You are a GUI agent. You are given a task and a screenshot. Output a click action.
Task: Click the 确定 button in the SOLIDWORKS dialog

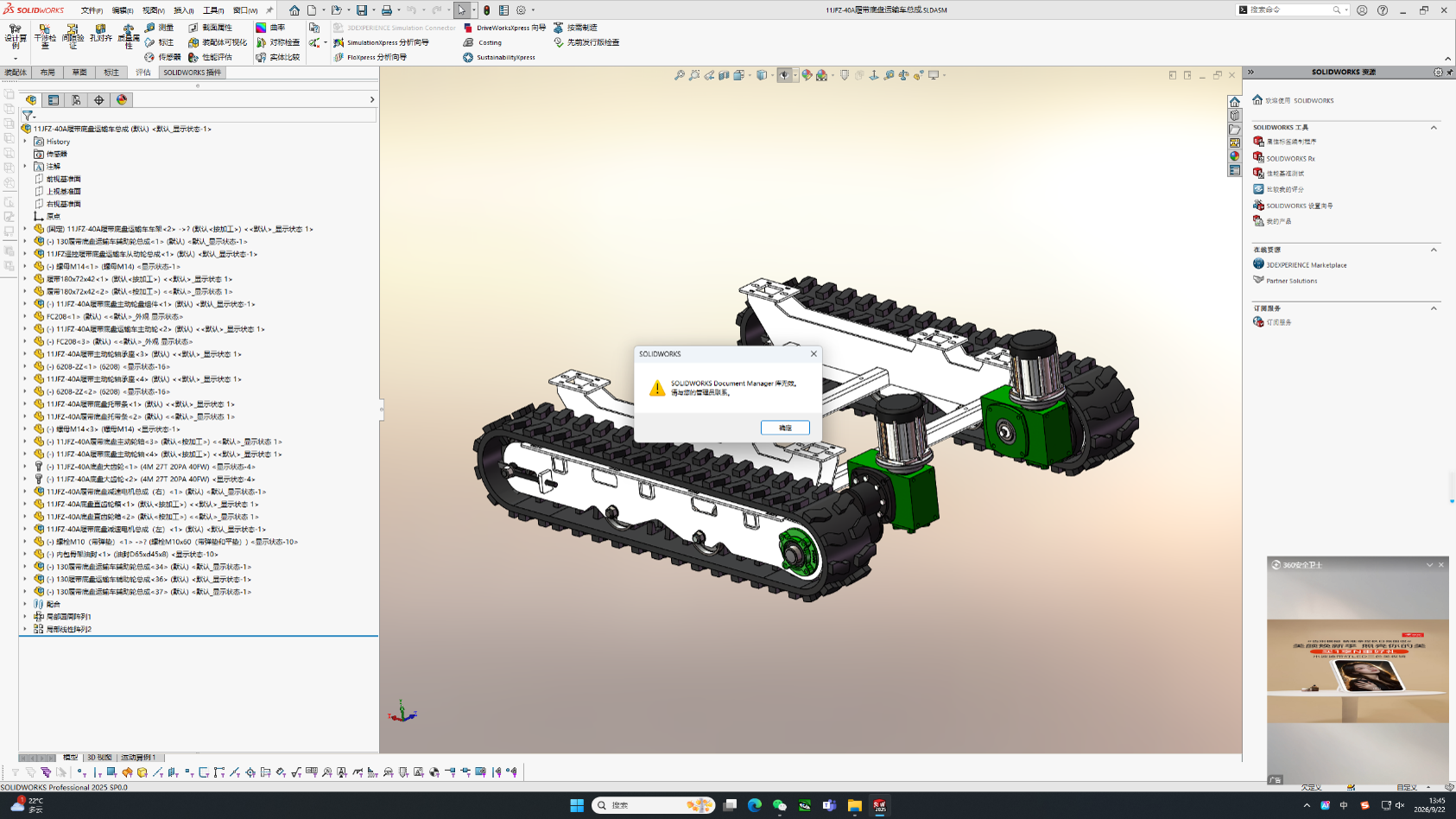coord(785,428)
